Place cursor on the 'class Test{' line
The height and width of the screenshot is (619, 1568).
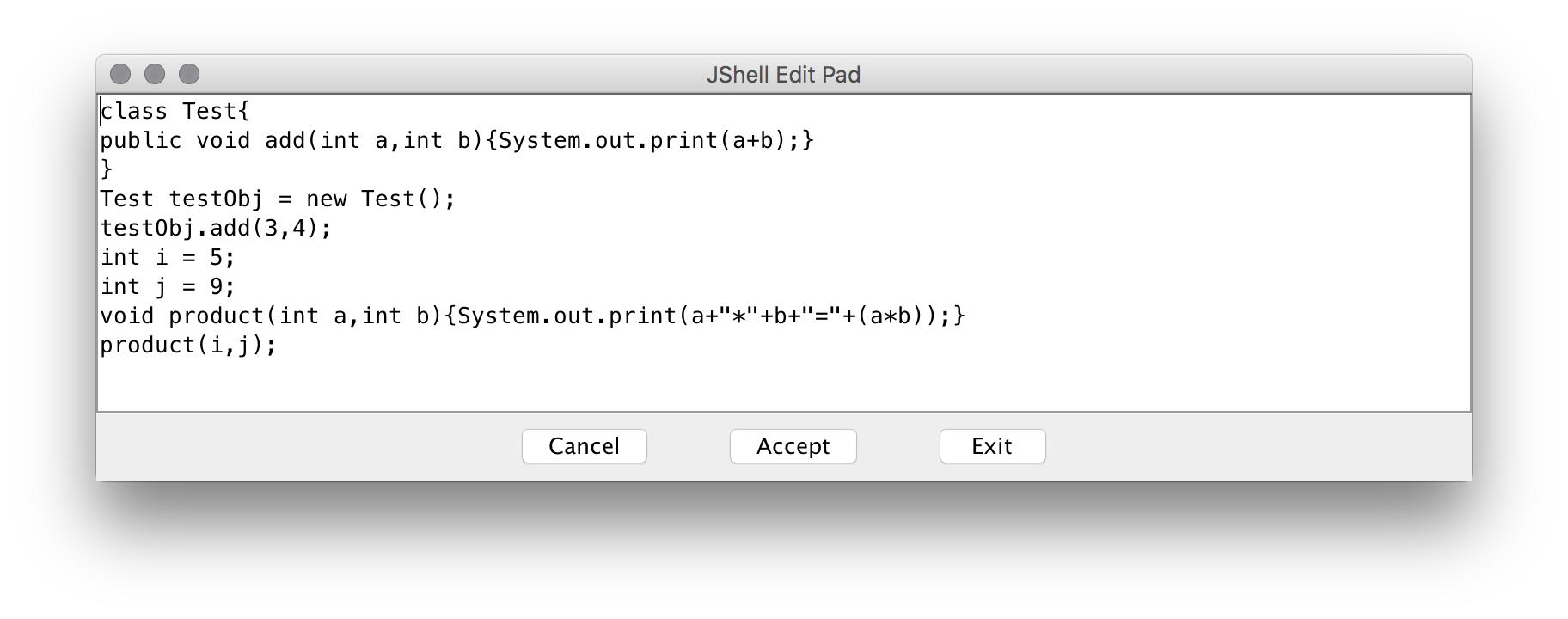(175, 112)
